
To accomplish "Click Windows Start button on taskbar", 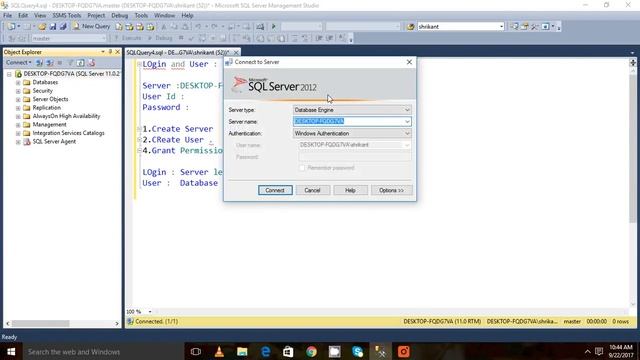I will pyautogui.click(x=11, y=351).
